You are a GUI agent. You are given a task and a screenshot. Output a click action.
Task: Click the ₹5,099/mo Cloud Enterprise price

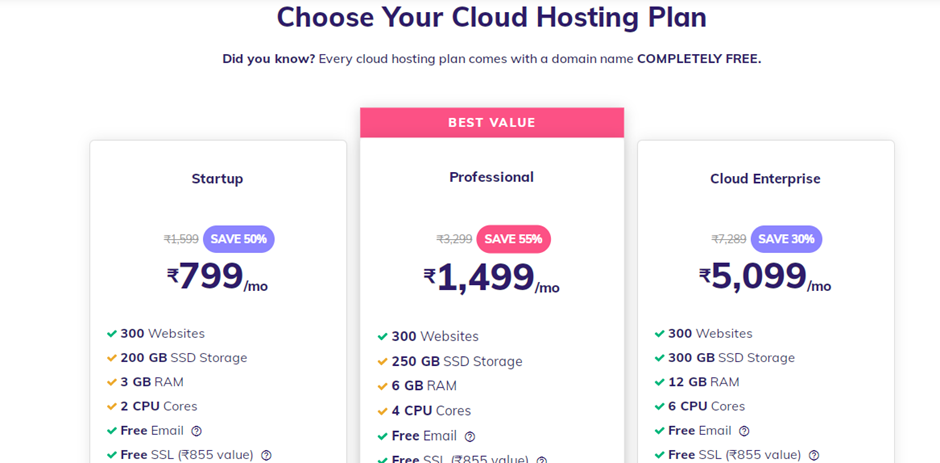pyautogui.click(x=765, y=277)
